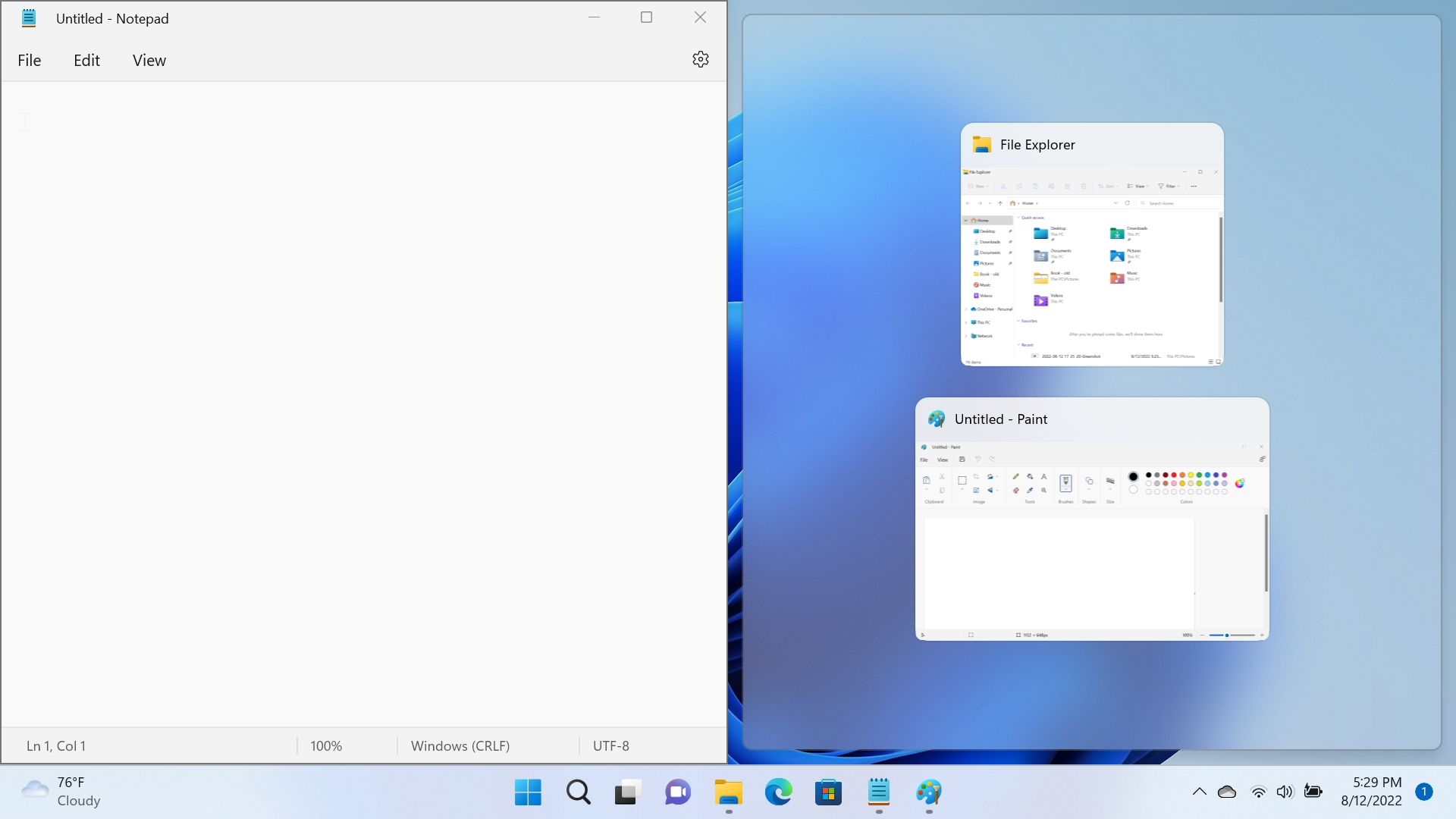The height and width of the screenshot is (819, 1456).
Task: Click inside the Notepad text area
Action: pyautogui.click(x=364, y=404)
